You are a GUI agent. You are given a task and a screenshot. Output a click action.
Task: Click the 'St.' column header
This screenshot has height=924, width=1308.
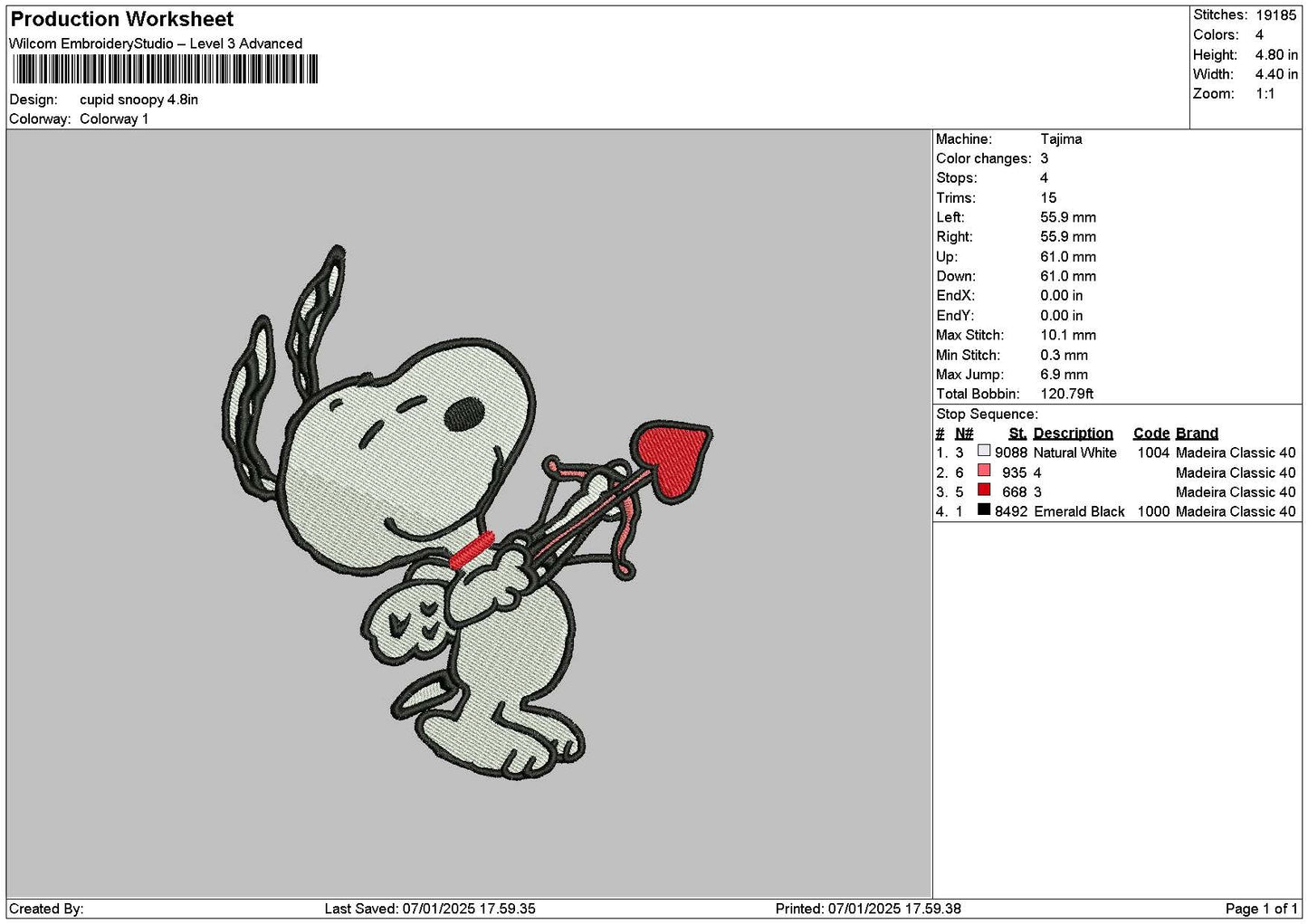pyautogui.click(x=1017, y=433)
